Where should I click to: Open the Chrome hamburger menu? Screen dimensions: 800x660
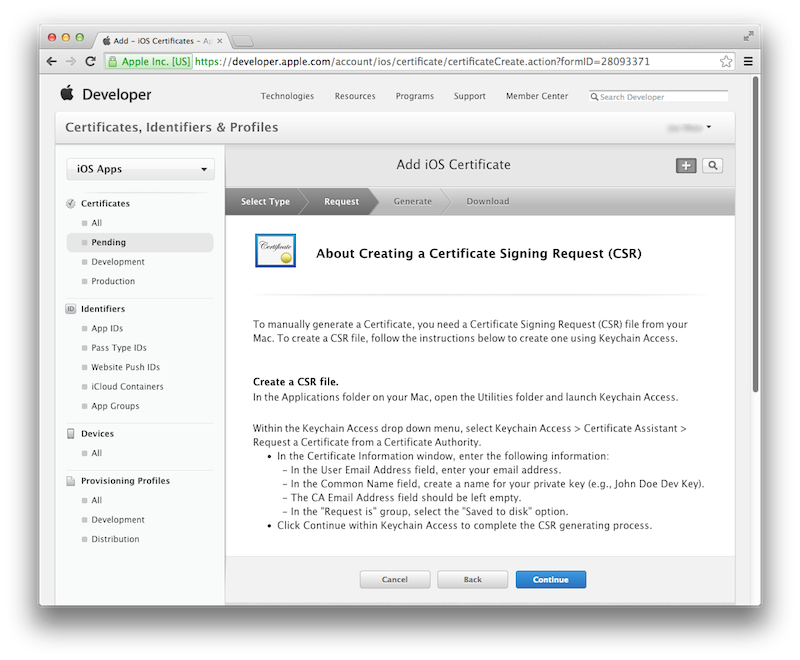click(x=748, y=62)
